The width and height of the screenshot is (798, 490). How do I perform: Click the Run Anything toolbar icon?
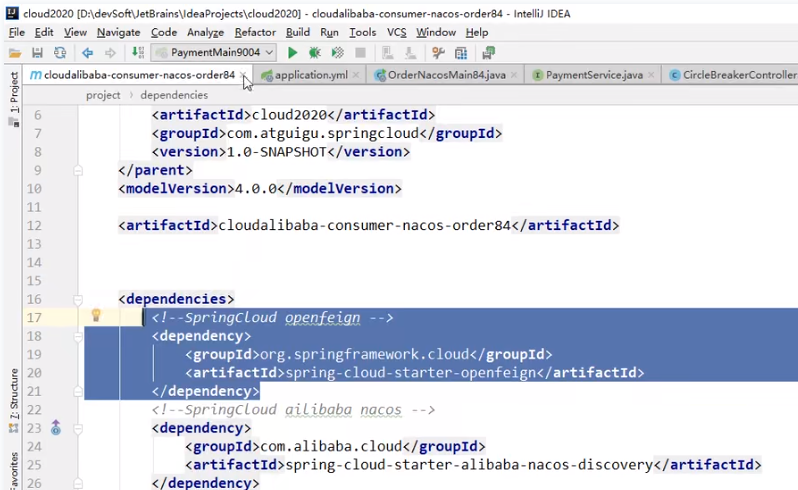click(489, 52)
